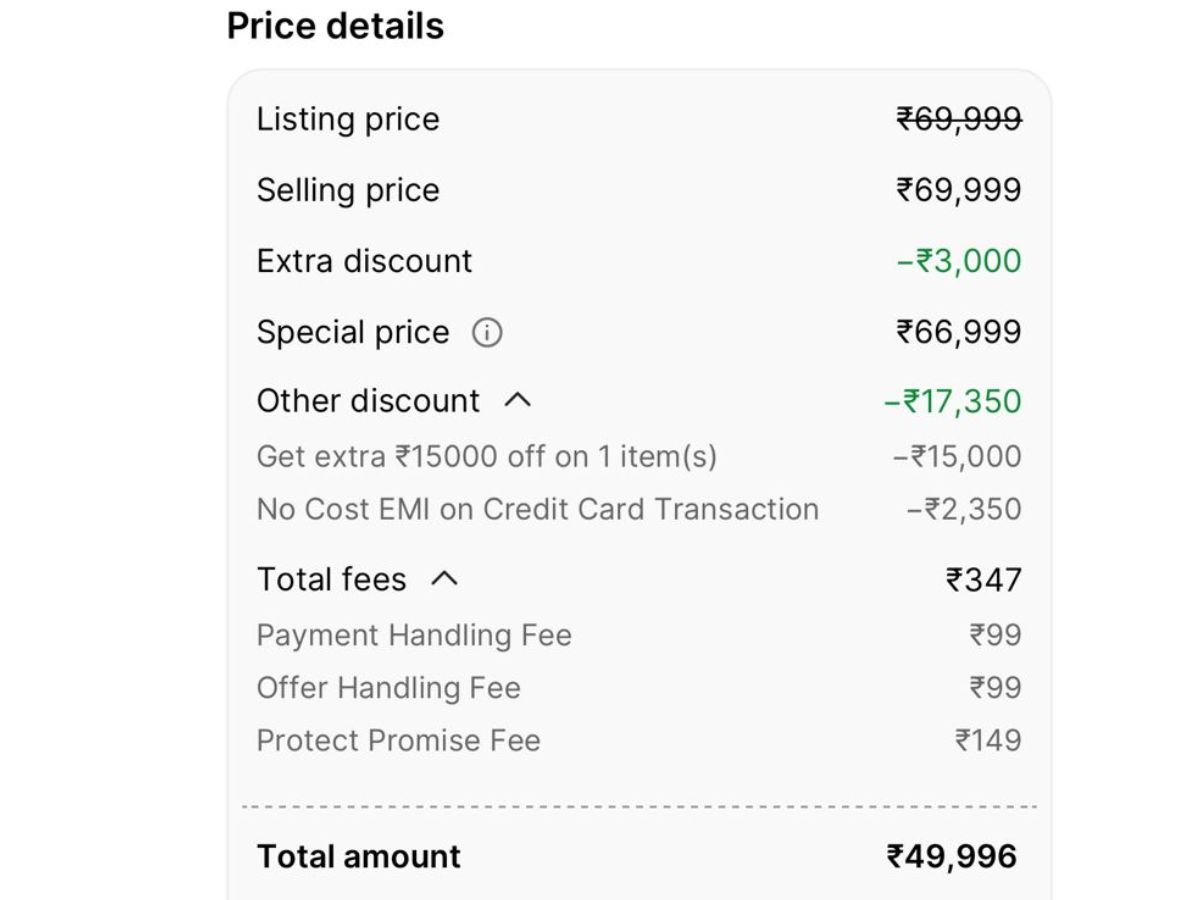Click the Price details heading
This screenshot has width=1200, height=900.
pos(335,26)
